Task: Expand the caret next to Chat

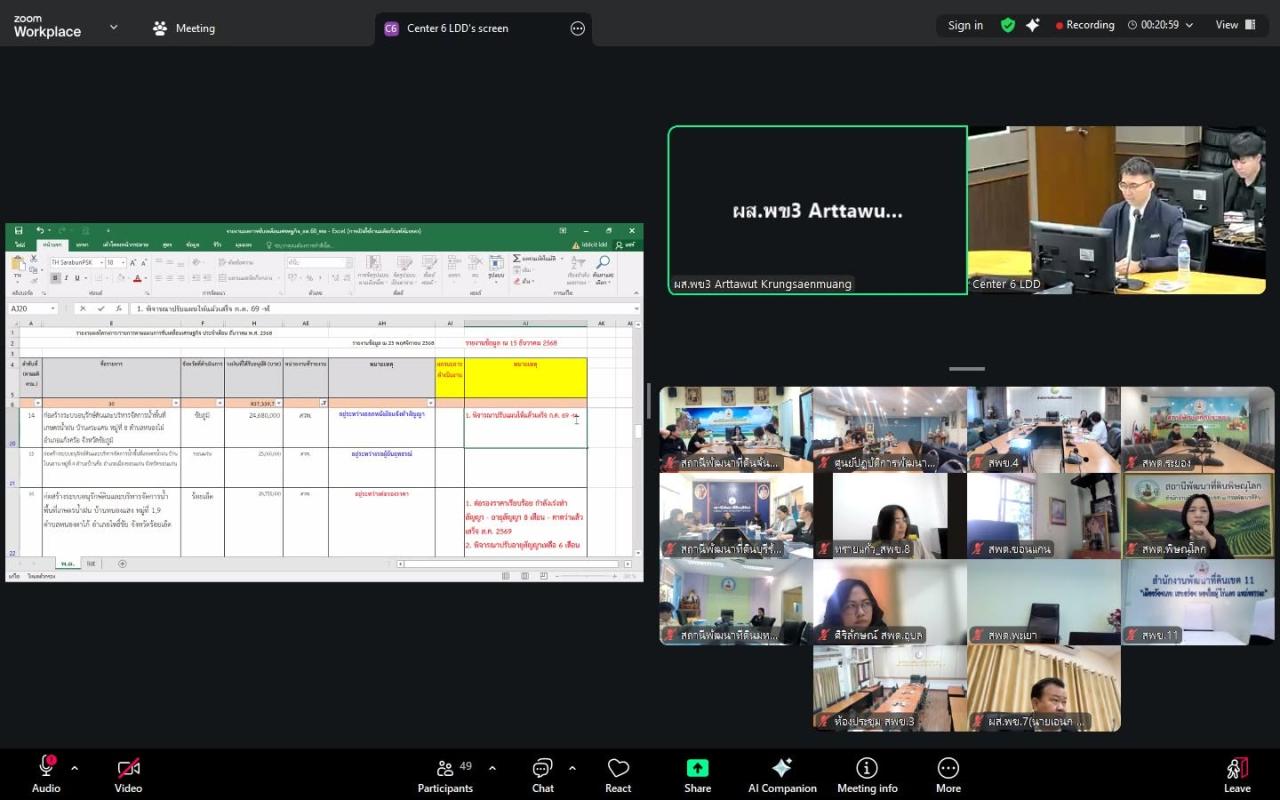Action: [x=572, y=768]
